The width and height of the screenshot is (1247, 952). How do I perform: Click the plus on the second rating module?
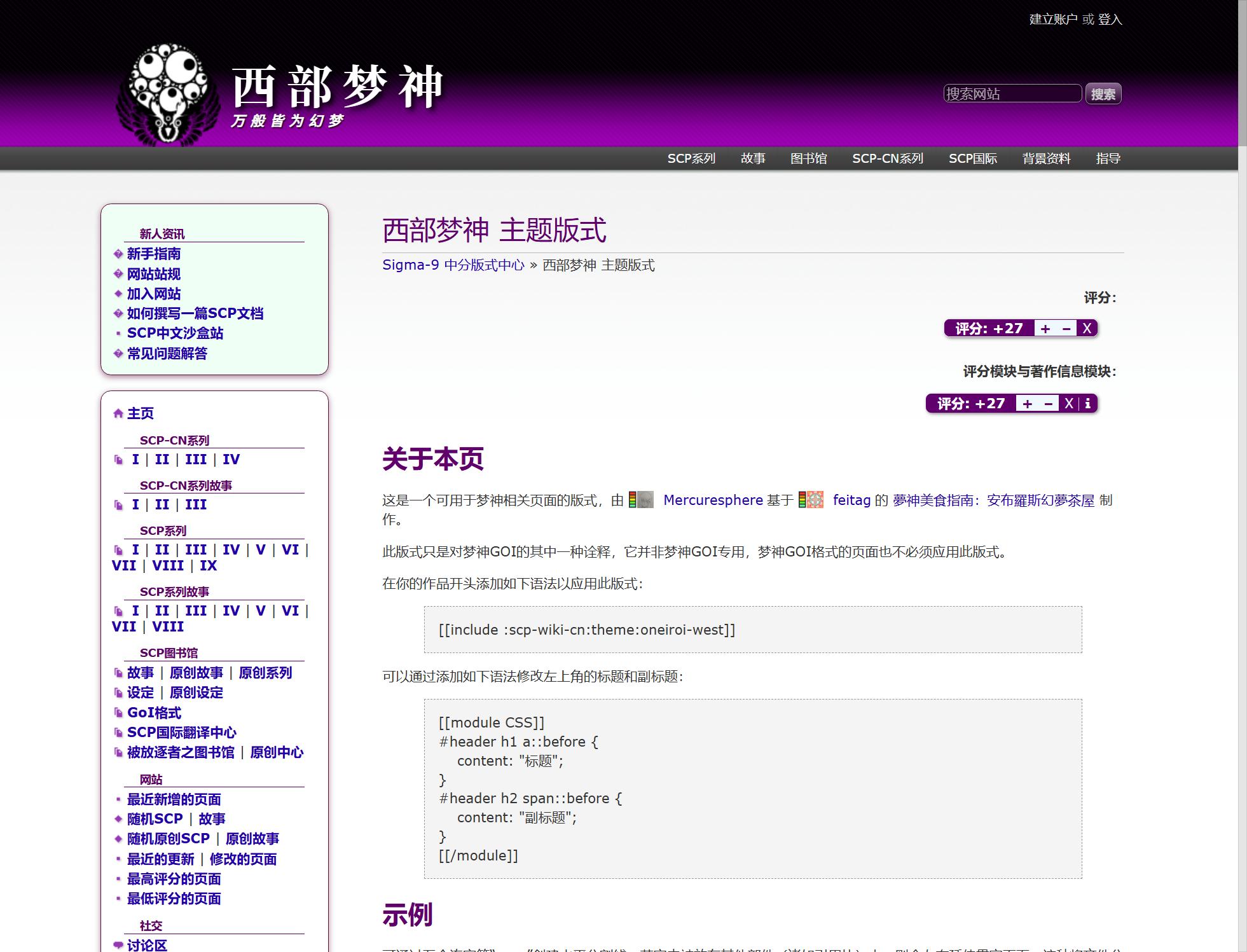click(x=1028, y=404)
